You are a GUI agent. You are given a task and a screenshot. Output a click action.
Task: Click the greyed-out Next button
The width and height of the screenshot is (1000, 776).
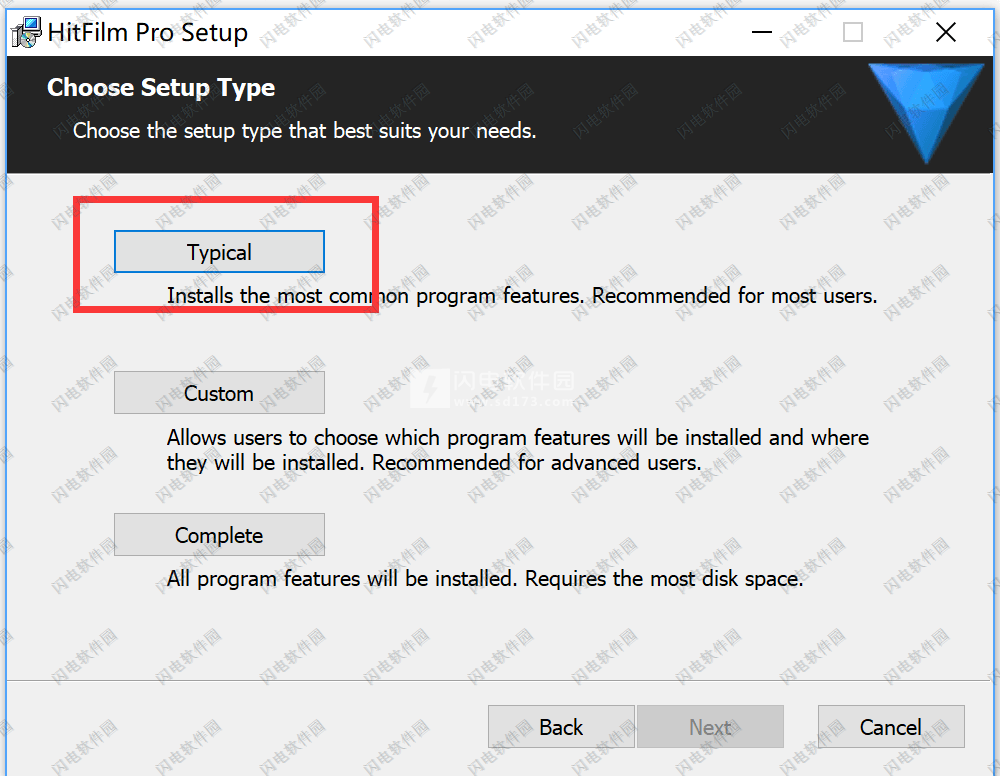710,726
